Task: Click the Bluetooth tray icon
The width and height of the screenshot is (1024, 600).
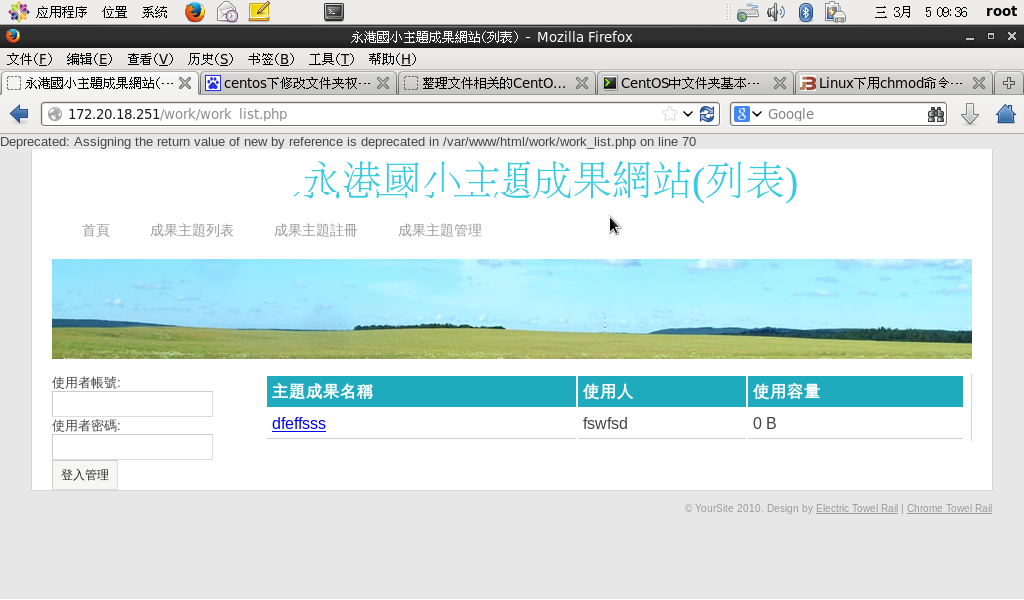Action: (805, 12)
